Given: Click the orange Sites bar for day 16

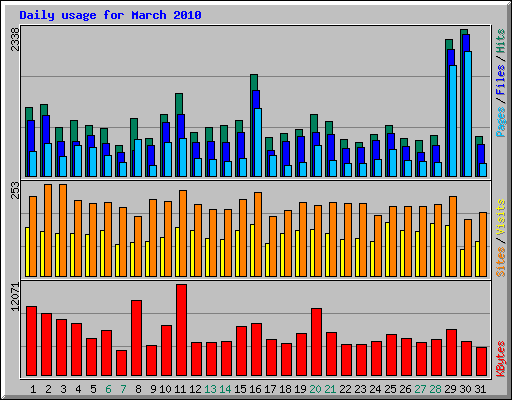Looking at the screenshot, I should [x=258, y=234].
